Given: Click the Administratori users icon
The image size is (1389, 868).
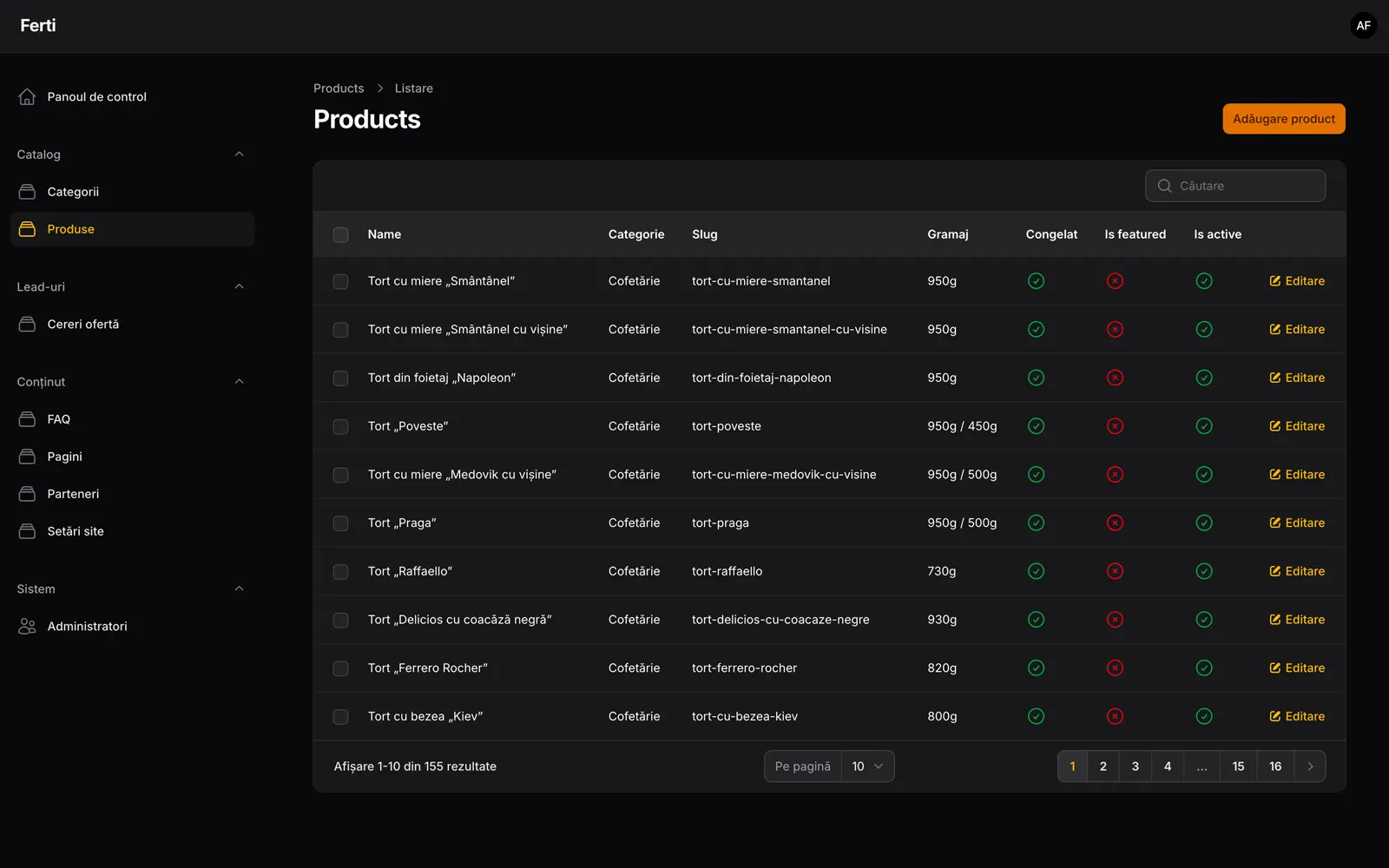Looking at the screenshot, I should tap(27, 626).
